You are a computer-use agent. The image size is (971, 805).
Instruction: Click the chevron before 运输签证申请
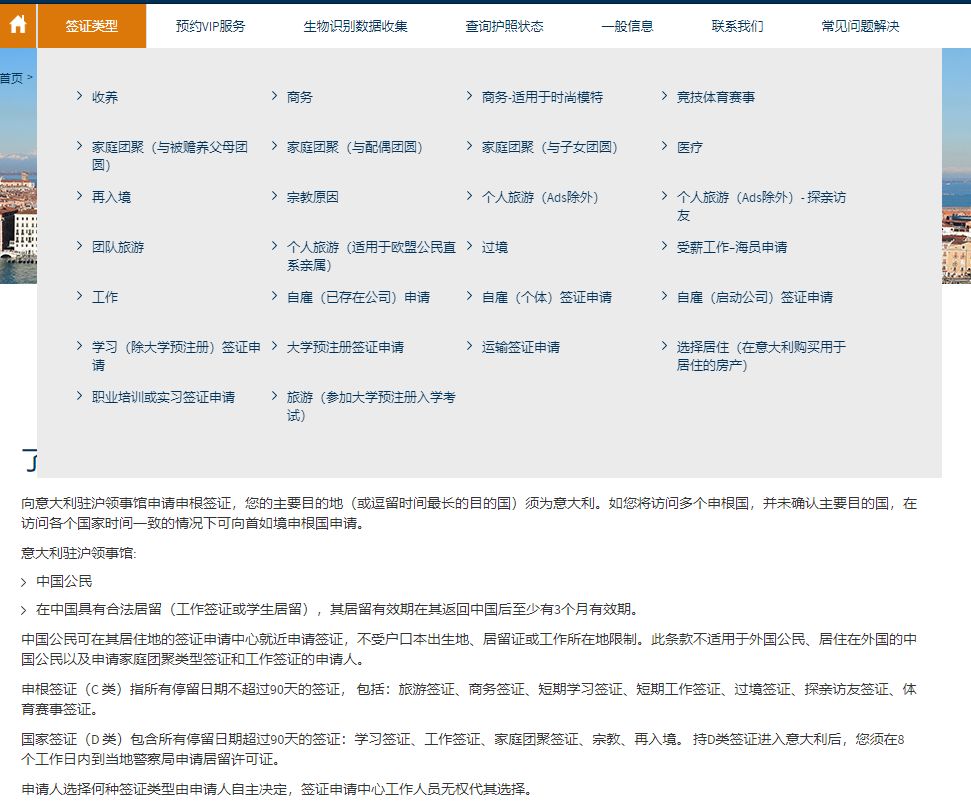pos(469,346)
